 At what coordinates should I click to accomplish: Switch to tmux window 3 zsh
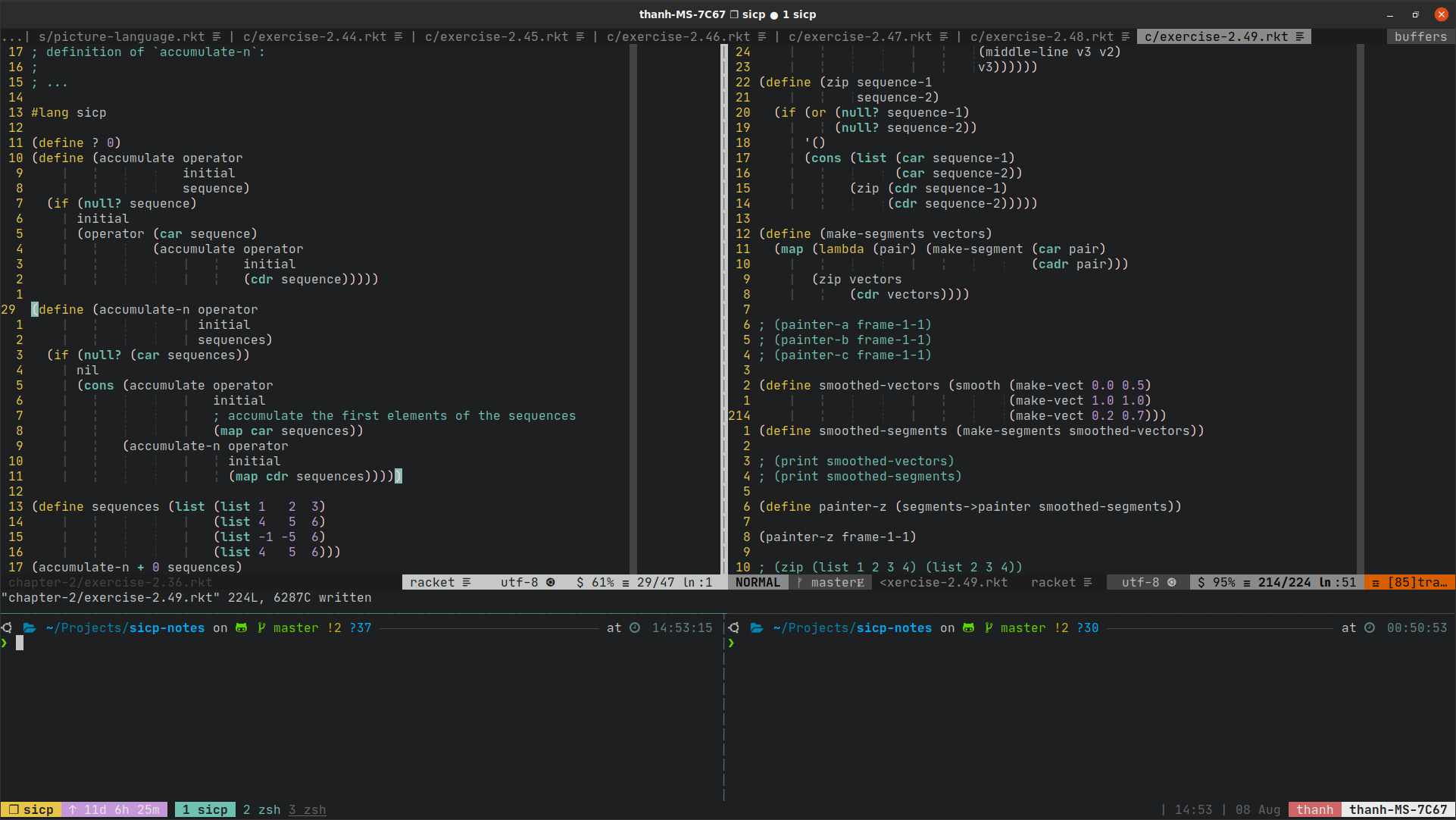[x=307, y=809]
